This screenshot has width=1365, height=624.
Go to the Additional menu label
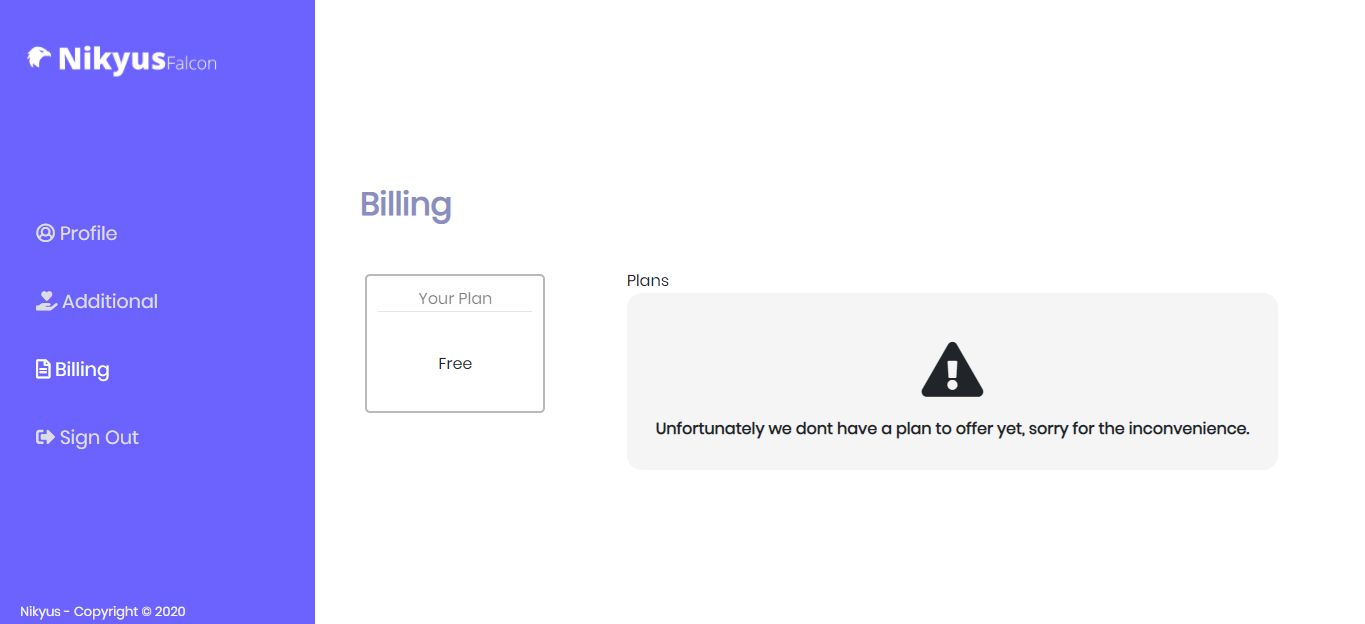[110, 301]
